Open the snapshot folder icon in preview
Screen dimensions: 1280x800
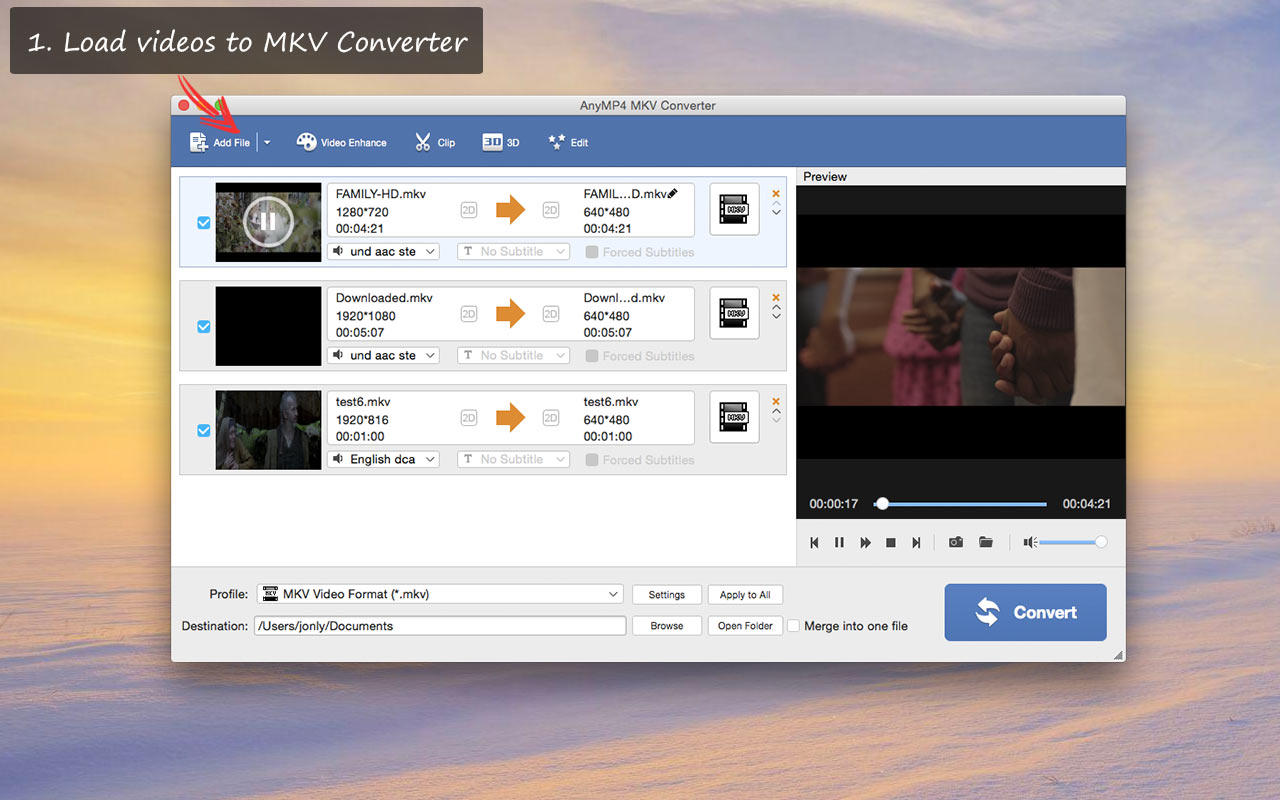[986, 542]
